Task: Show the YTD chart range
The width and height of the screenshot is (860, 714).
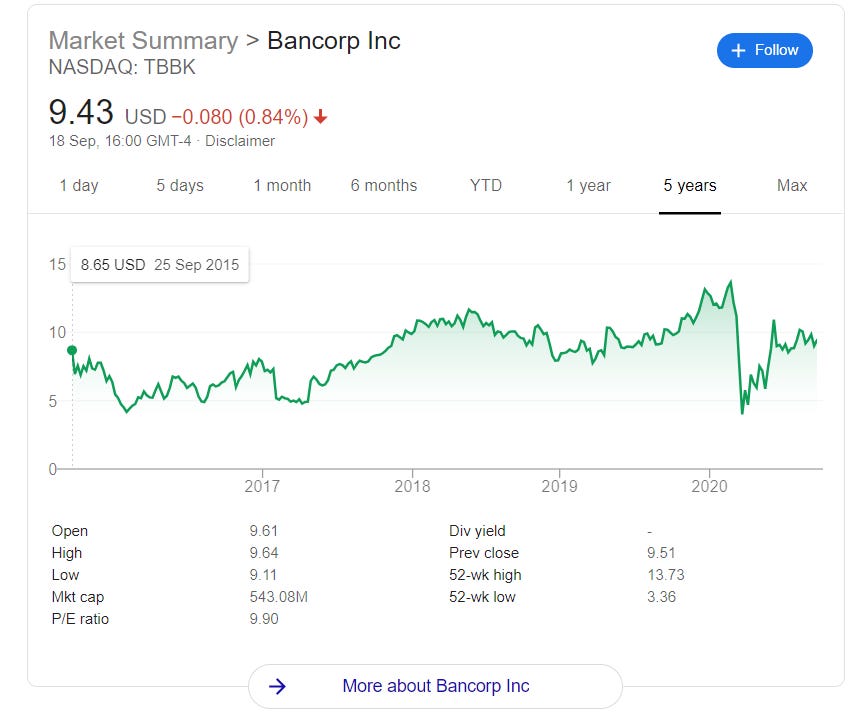Action: pyautogui.click(x=485, y=185)
